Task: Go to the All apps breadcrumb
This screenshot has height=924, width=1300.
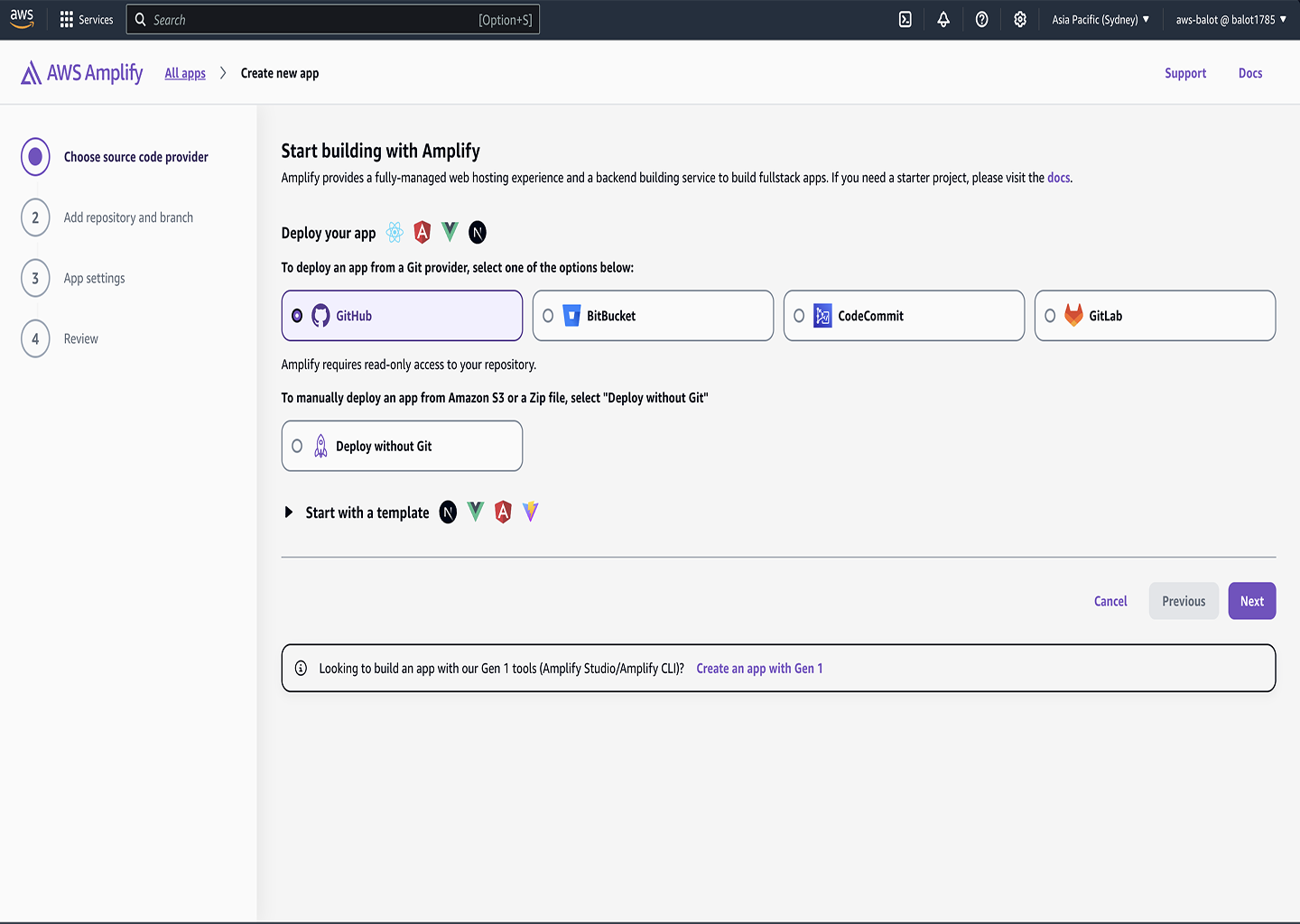Action: [185, 74]
